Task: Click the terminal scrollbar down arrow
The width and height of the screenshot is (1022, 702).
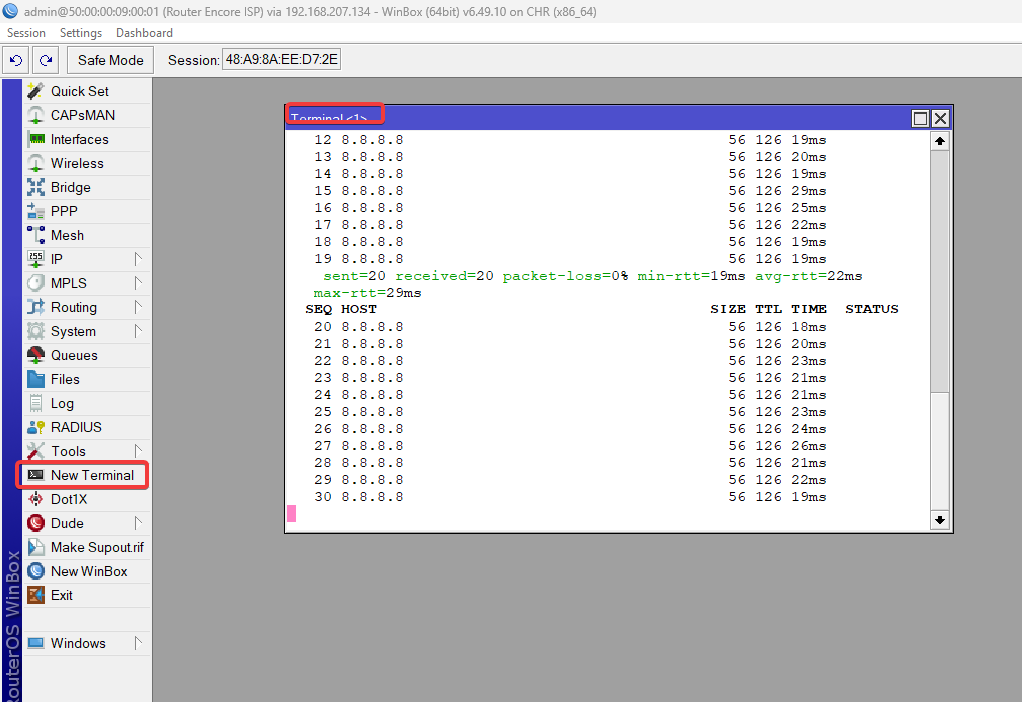Action: tap(939, 520)
